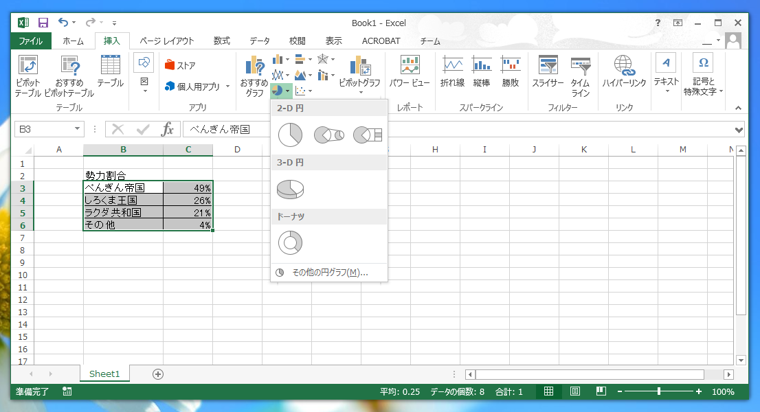Insert a 3-D pie chart

pos(290,190)
